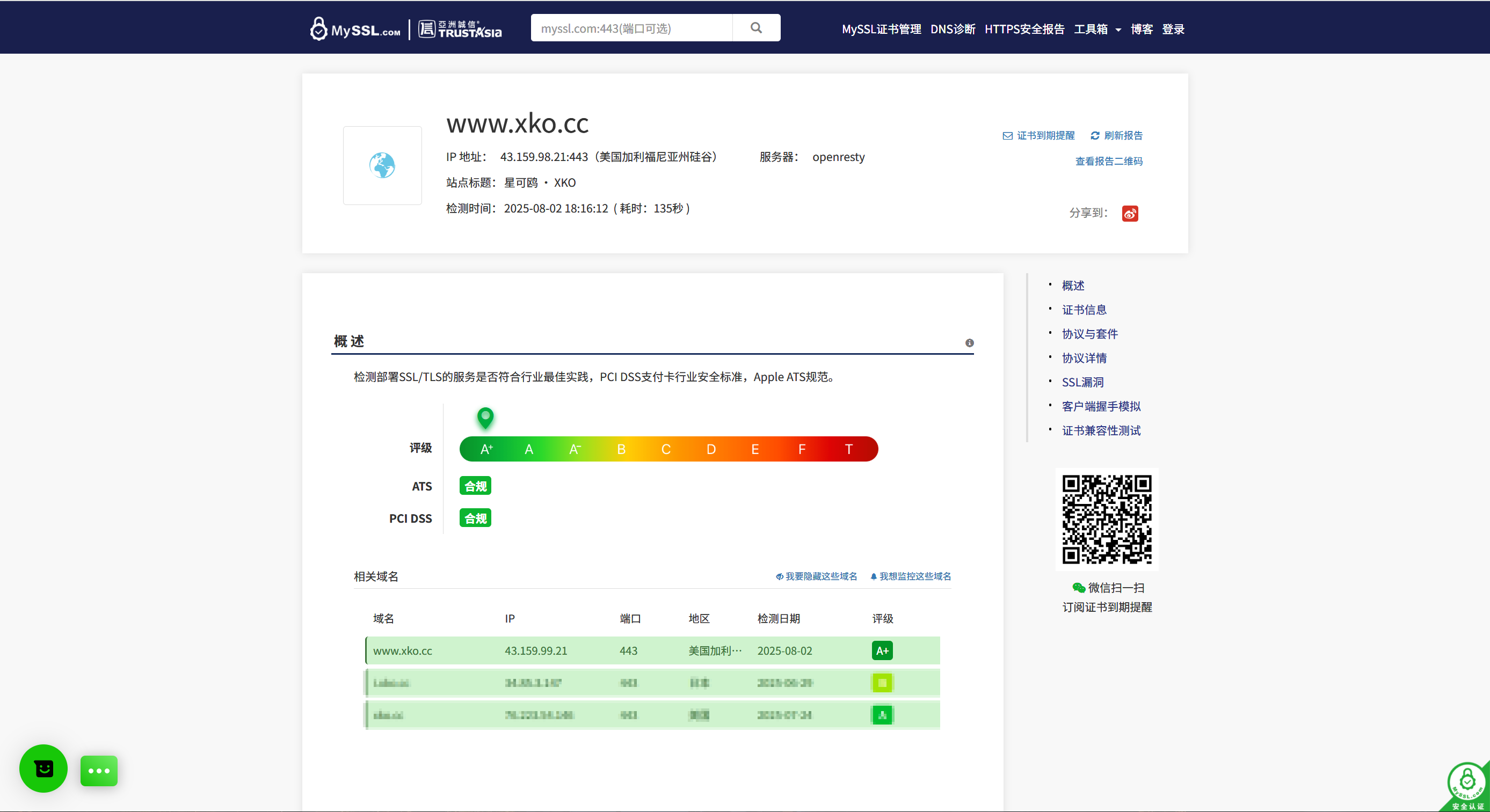
Task: Open 查看报告二维码 link
Action: click(x=1109, y=161)
